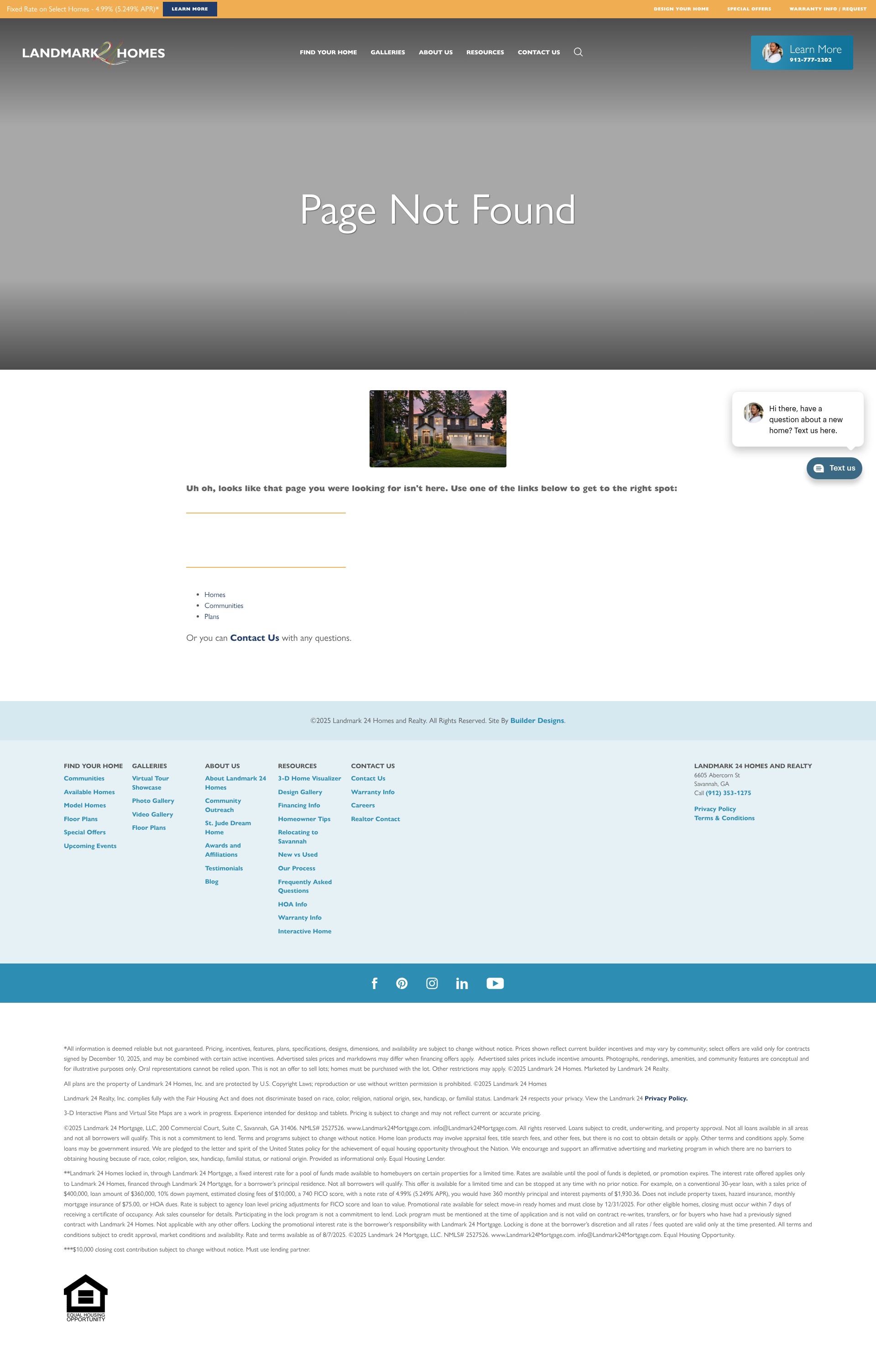This screenshot has height=1372, width=876.
Task: Open Realtor Contact footer link
Action: (375, 819)
